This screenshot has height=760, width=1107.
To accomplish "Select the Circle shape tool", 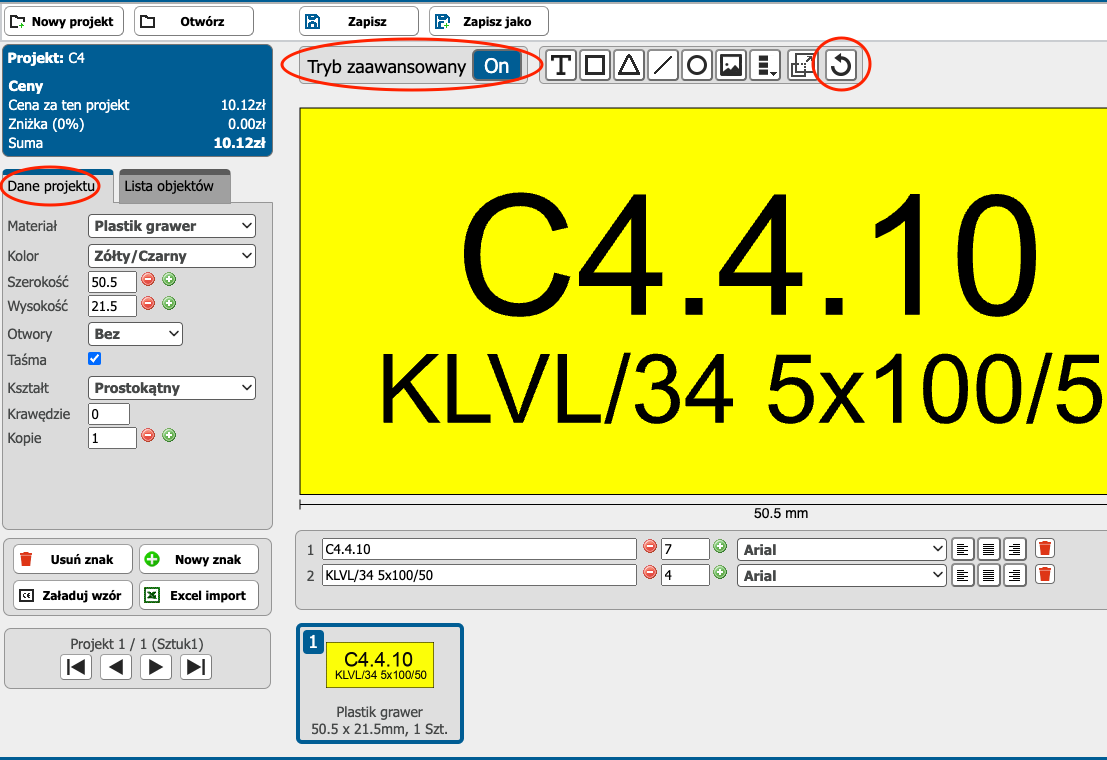I will coord(697,67).
